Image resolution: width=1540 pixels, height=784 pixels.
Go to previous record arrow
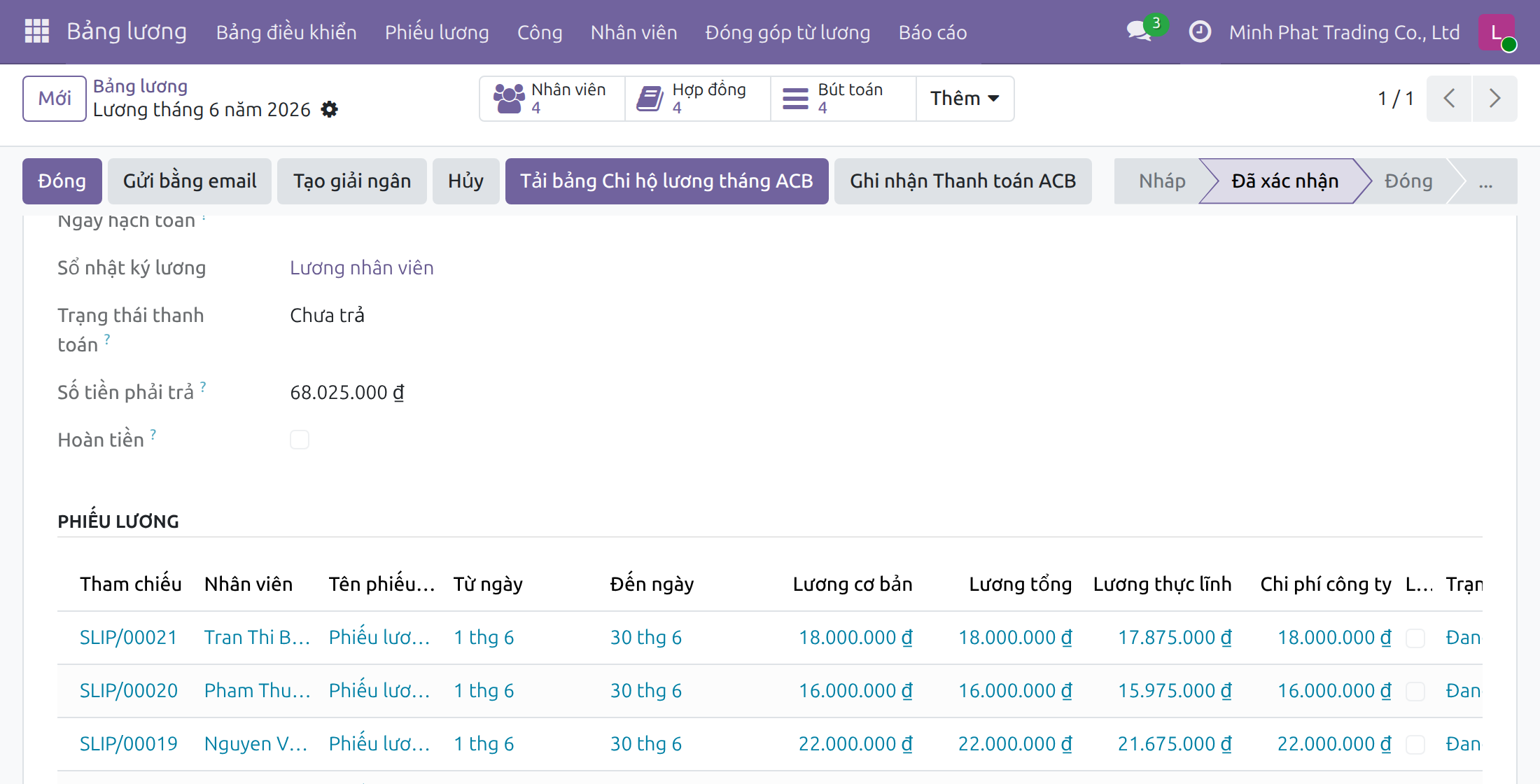tap(1449, 99)
